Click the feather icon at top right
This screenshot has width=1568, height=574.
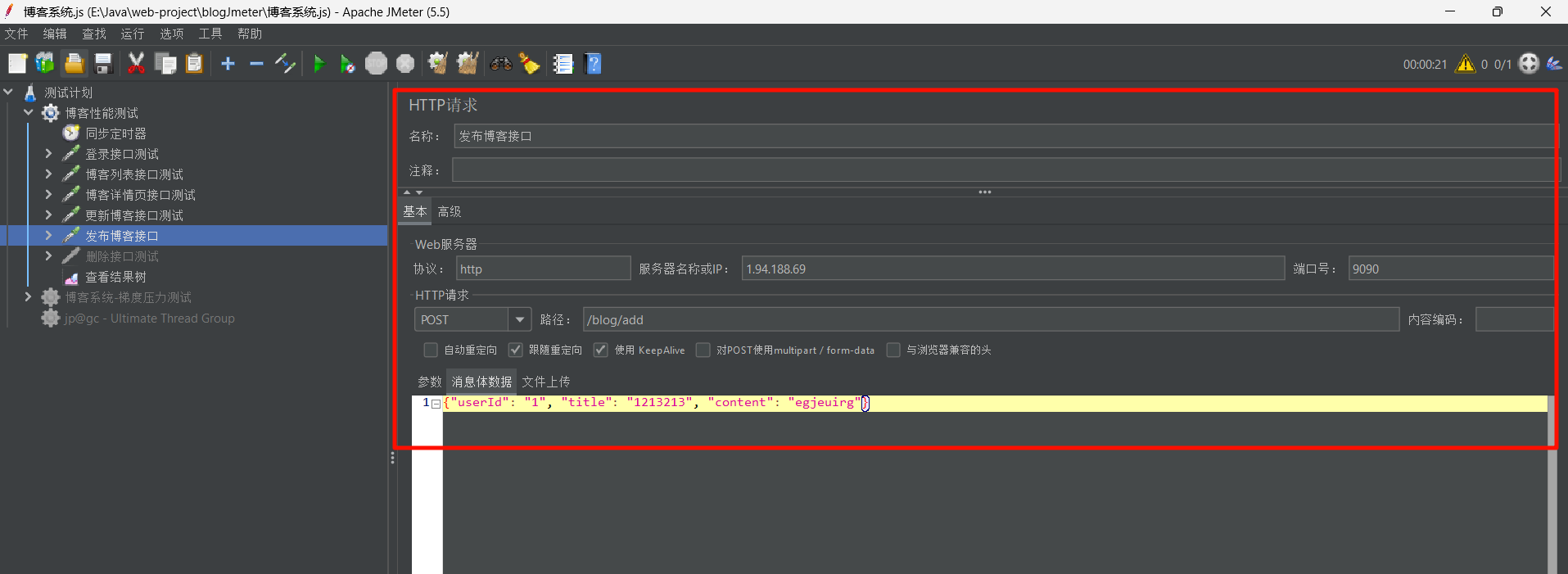(x=1555, y=64)
